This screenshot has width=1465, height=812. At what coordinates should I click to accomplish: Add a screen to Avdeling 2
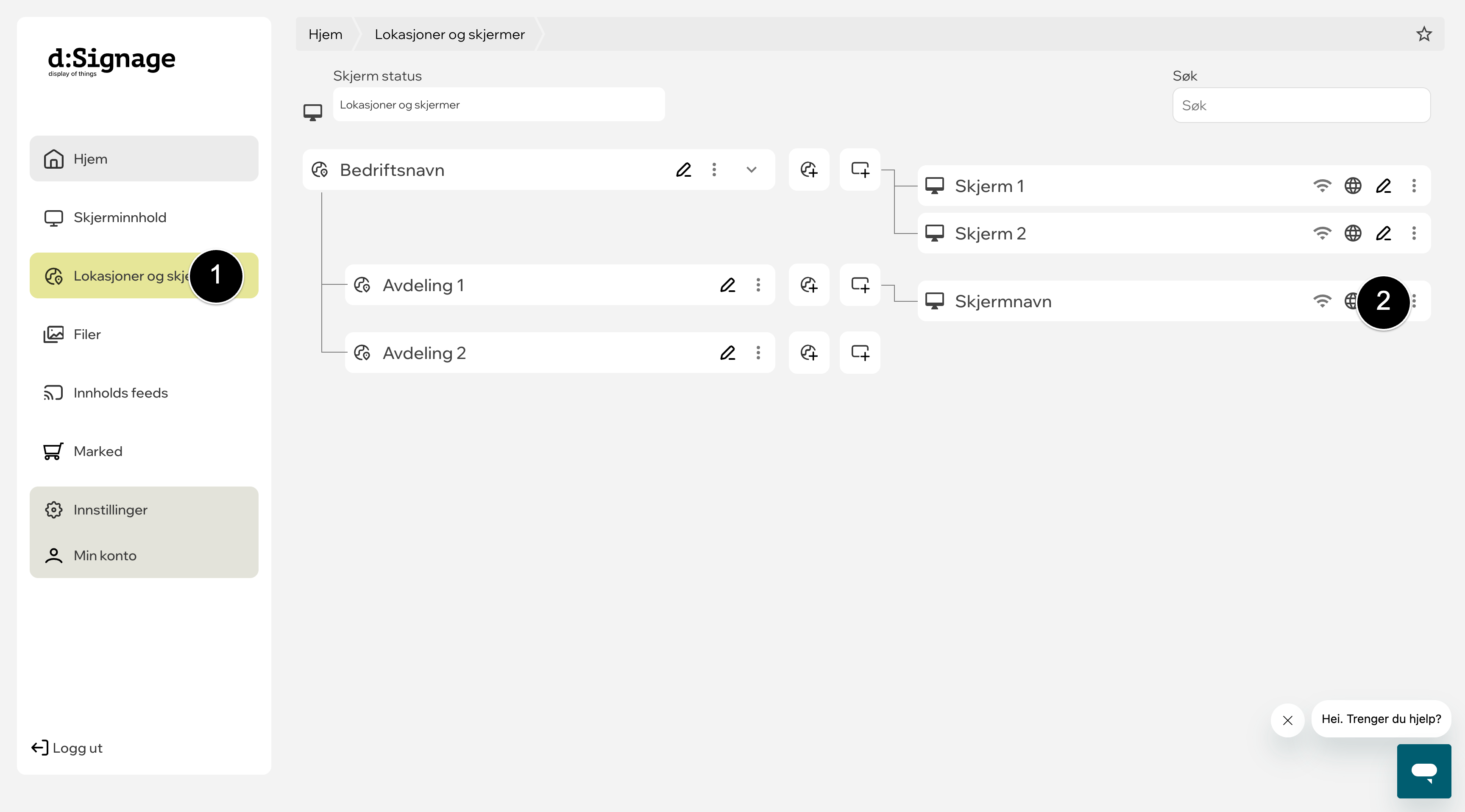[860, 353]
